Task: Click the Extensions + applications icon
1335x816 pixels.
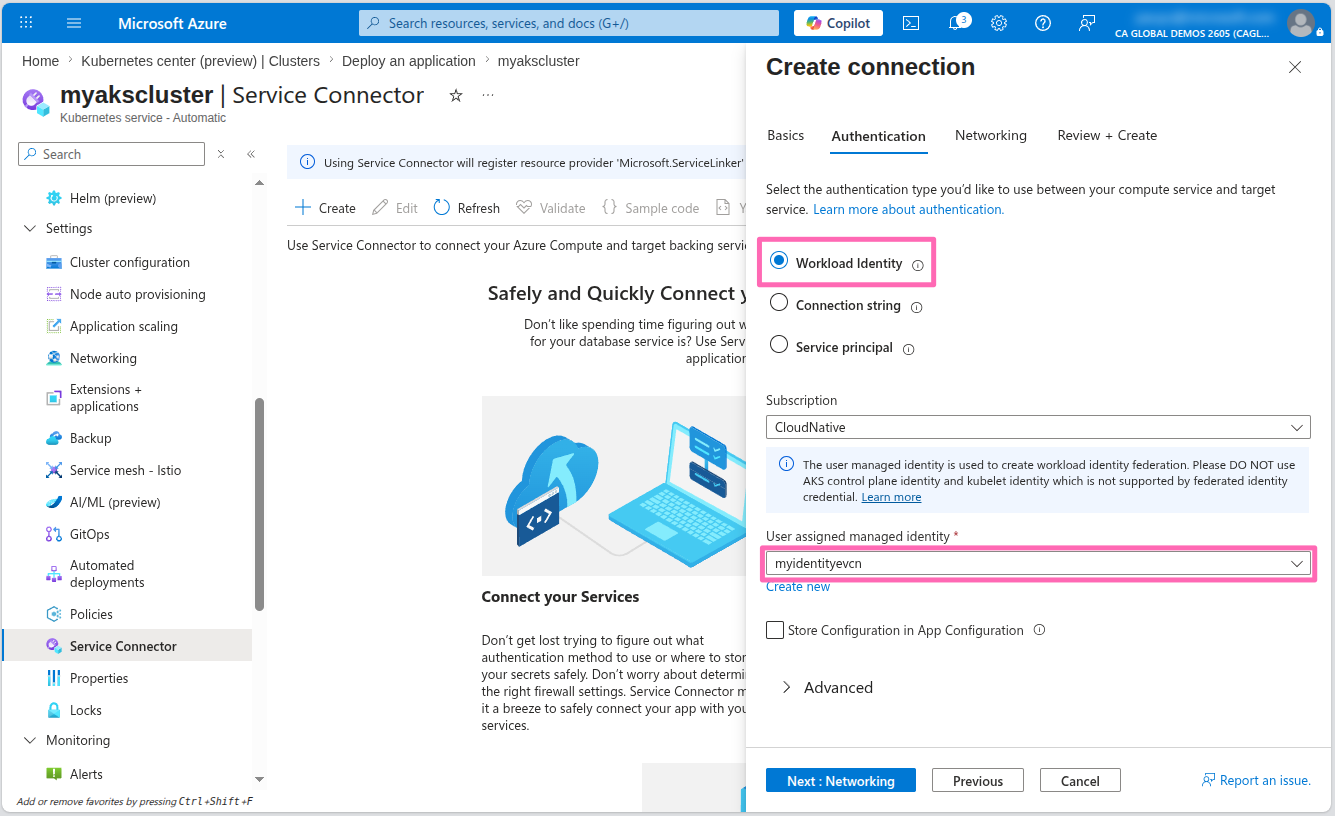Action: coord(54,398)
